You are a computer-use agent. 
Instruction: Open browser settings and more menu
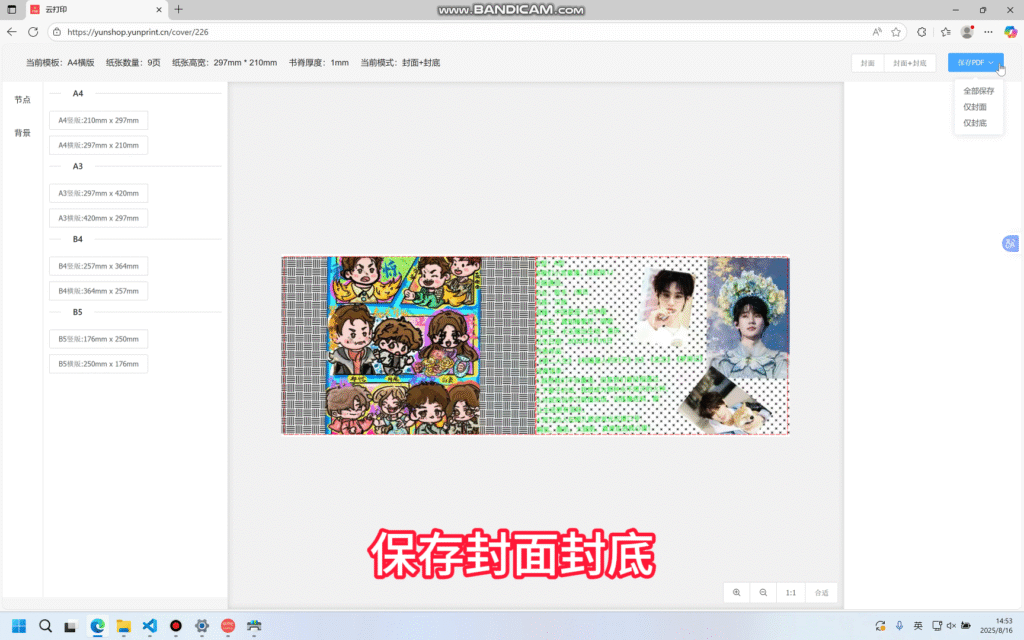(x=988, y=32)
